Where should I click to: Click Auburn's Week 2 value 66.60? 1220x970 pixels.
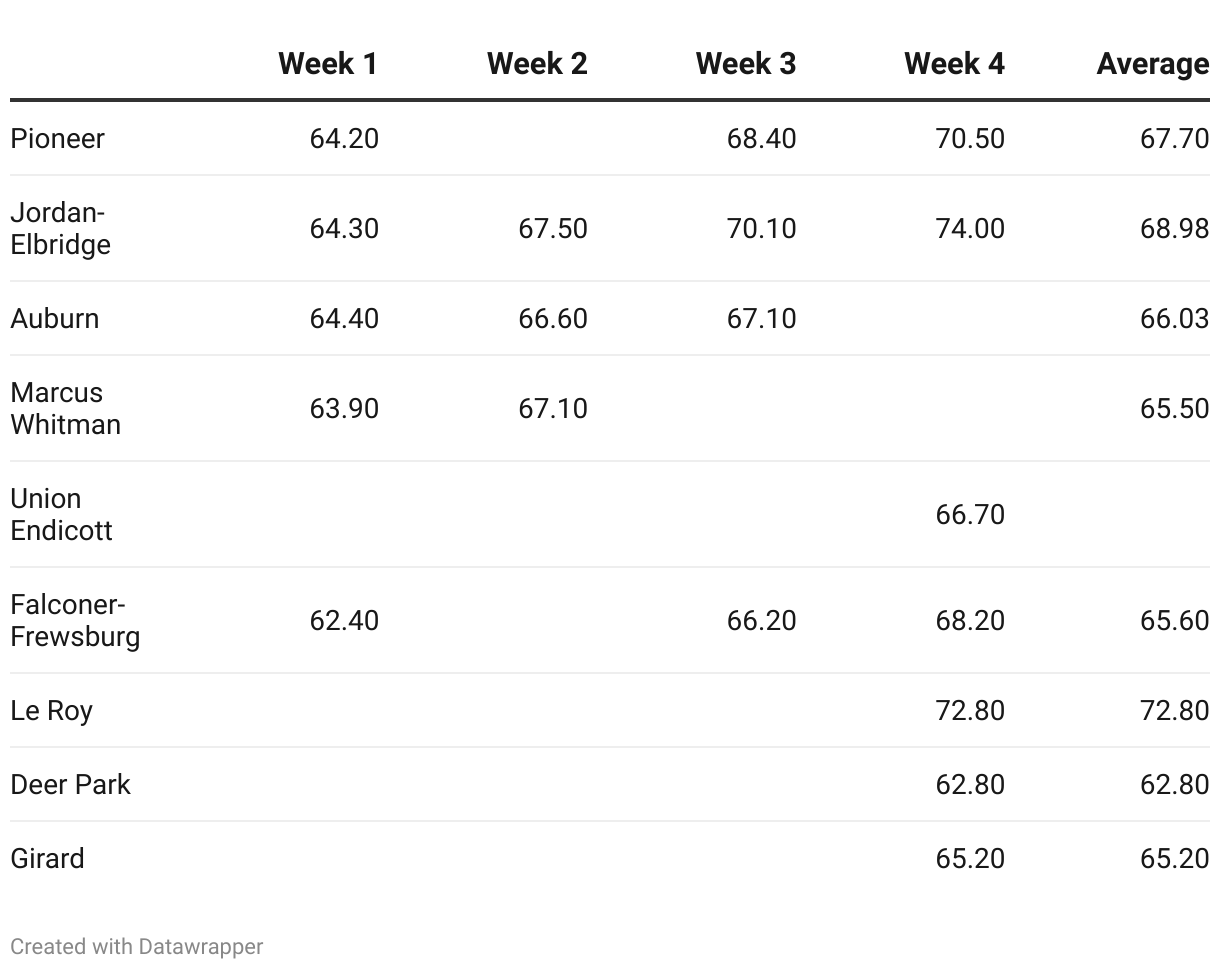(553, 318)
